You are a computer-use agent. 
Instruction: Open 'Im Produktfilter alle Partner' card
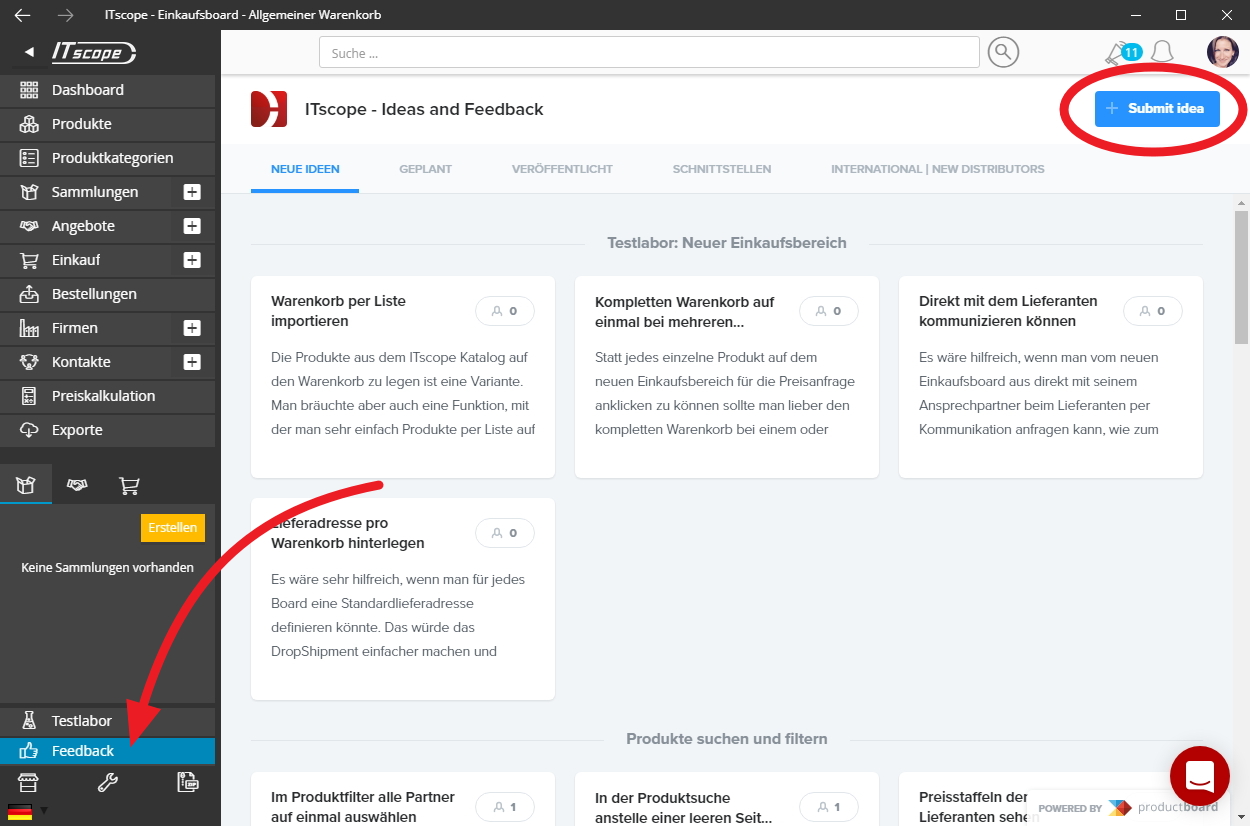click(403, 799)
